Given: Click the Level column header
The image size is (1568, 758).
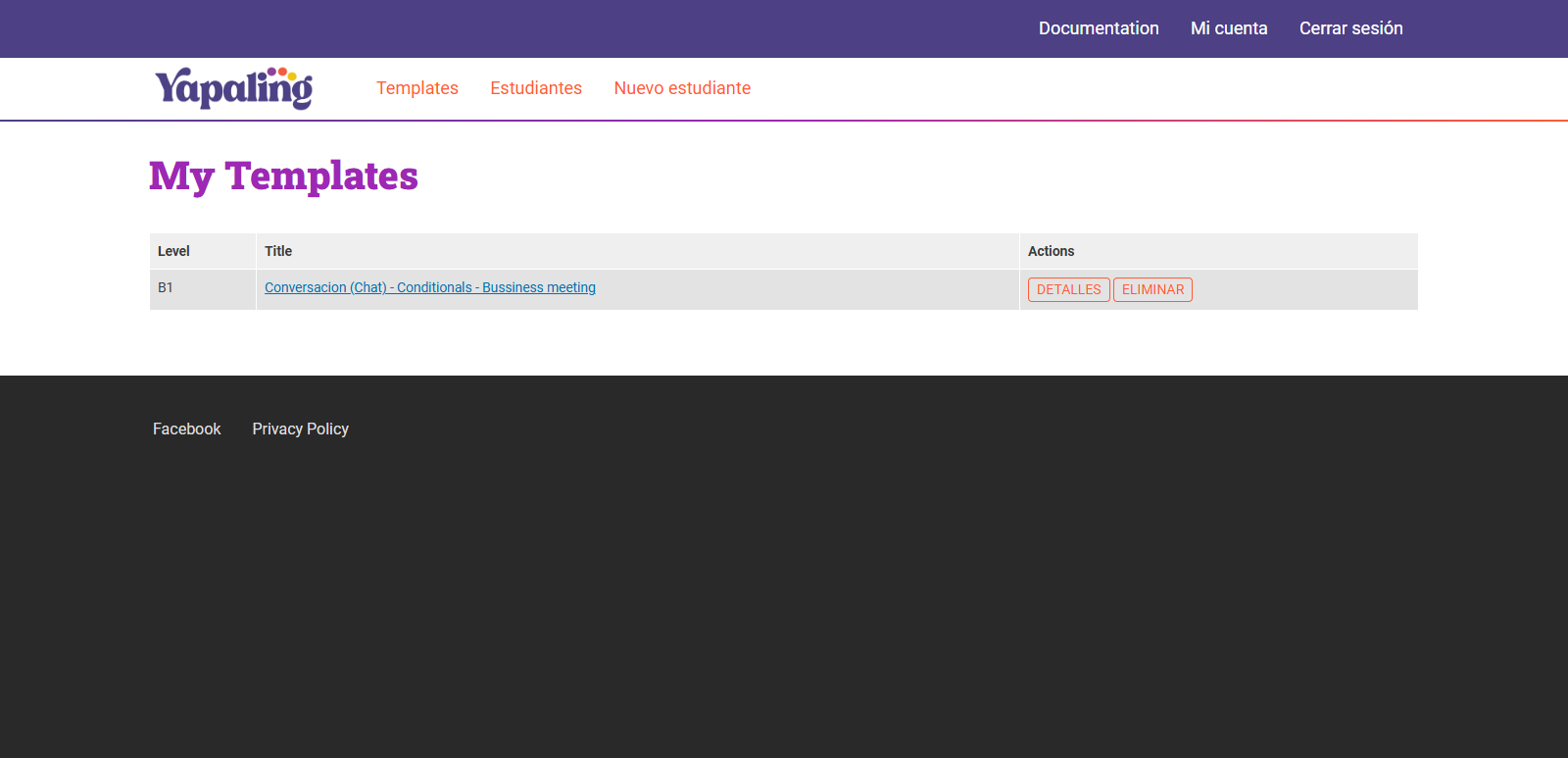Looking at the screenshot, I should coord(173,251).
